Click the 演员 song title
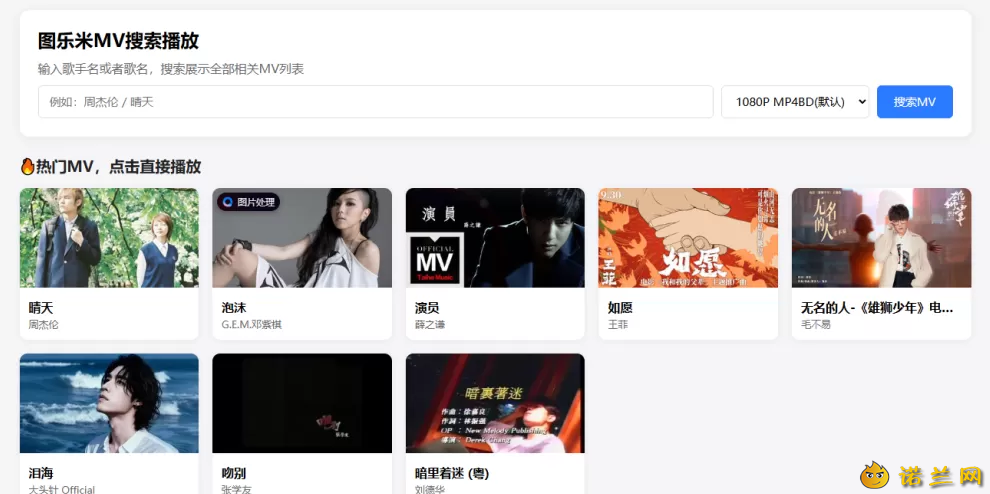990x494 pixels. (x=427, y=308)
